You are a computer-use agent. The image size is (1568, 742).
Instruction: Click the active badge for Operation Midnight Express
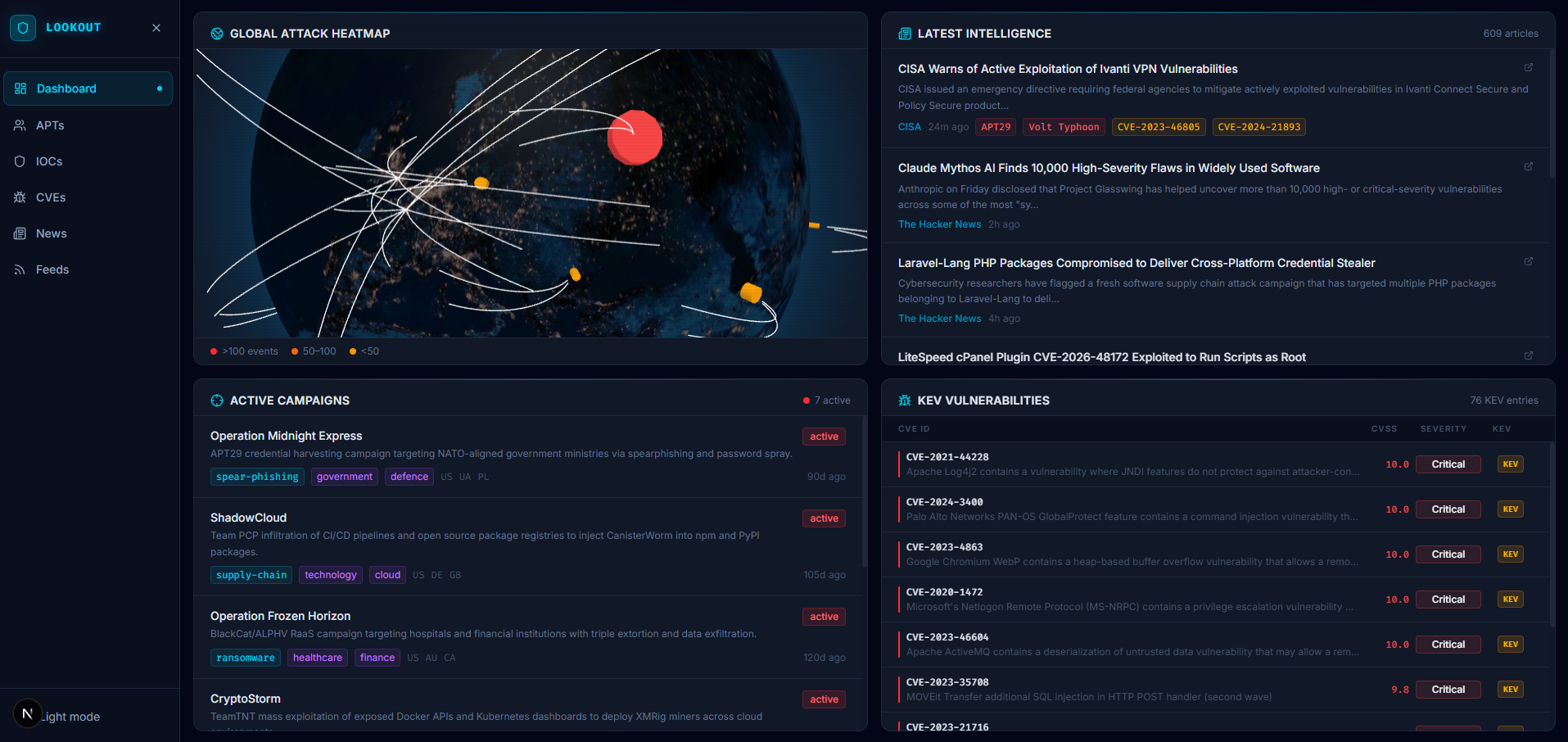pyautogui.click(x=824, y=437)
